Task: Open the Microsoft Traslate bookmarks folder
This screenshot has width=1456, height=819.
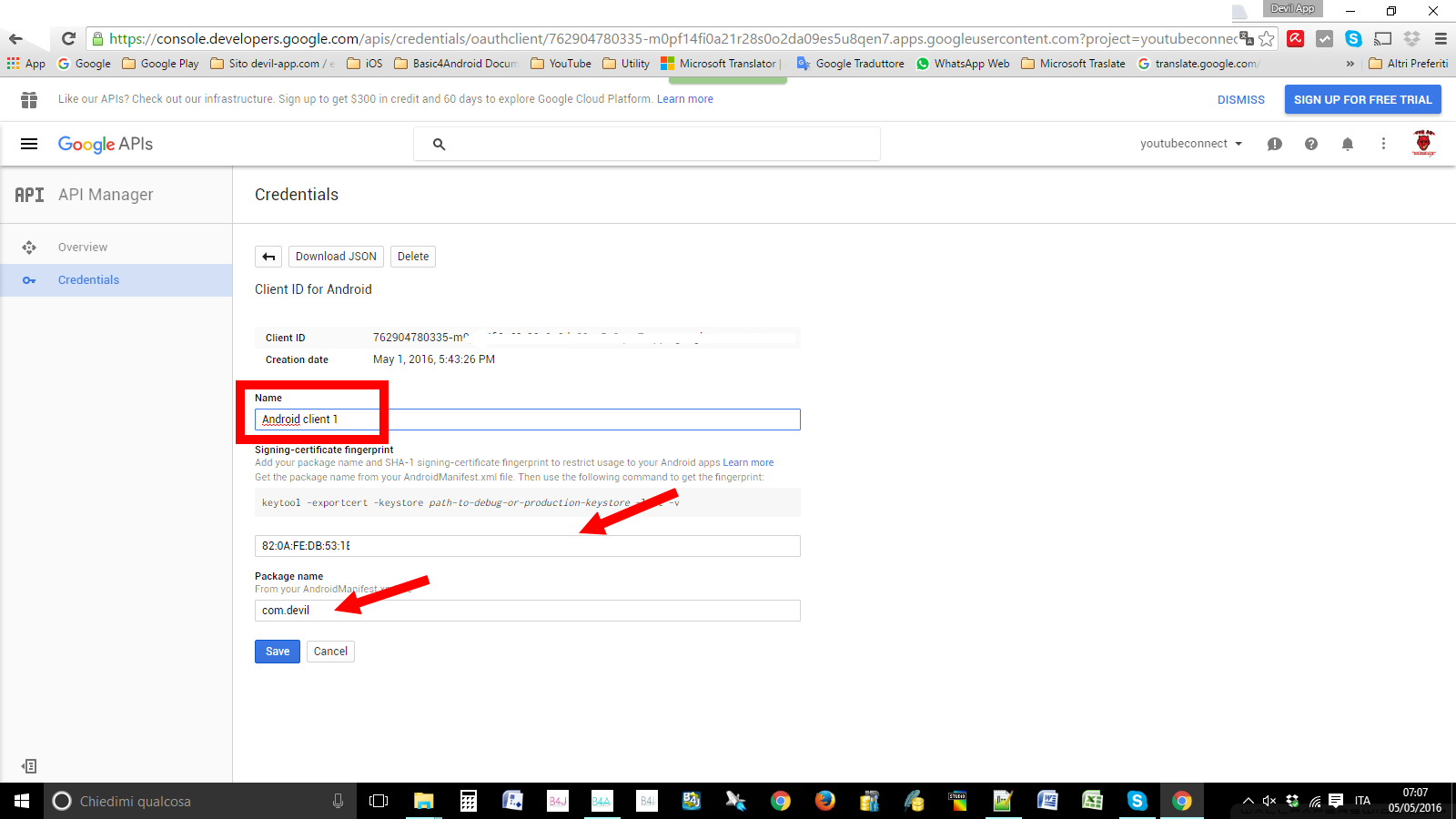Action: coord(1073,64)
